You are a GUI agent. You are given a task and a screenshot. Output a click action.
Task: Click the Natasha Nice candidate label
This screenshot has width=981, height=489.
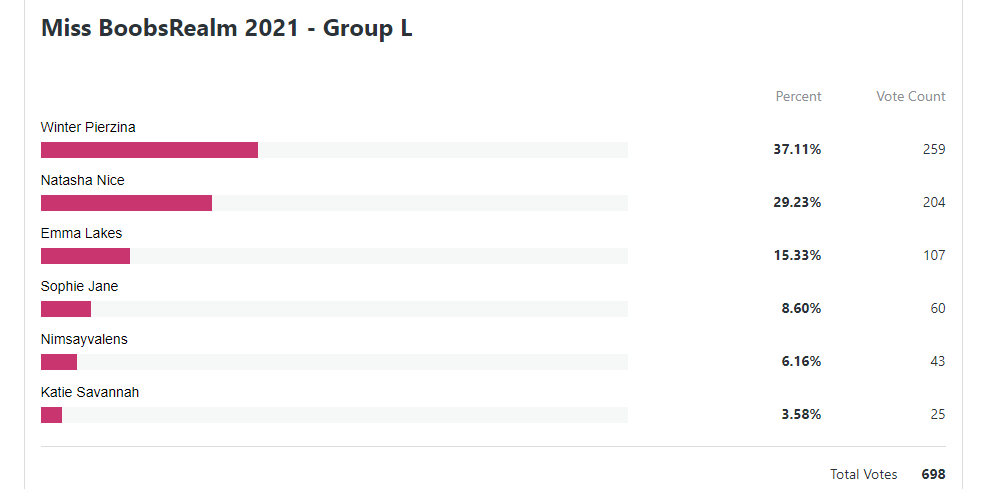tap(83, 180)
